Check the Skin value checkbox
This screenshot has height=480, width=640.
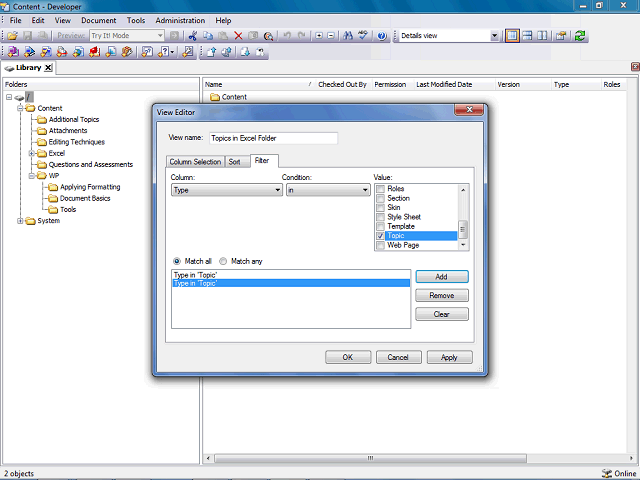coord(380,207)
